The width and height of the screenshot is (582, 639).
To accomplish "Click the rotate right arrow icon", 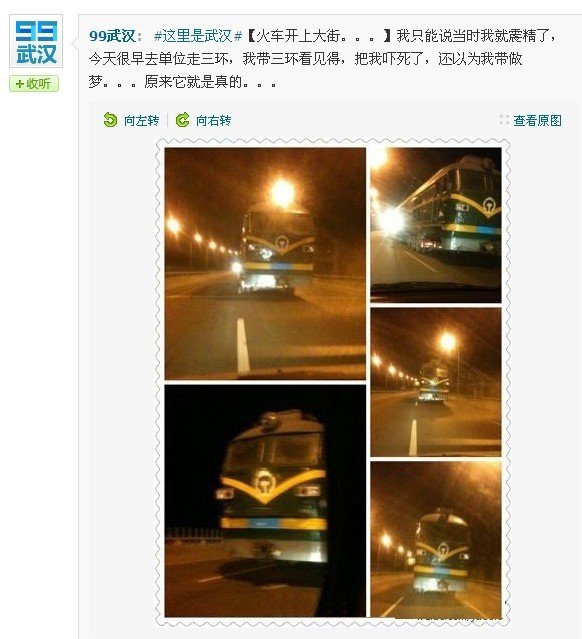I will [x=182, y=120].
